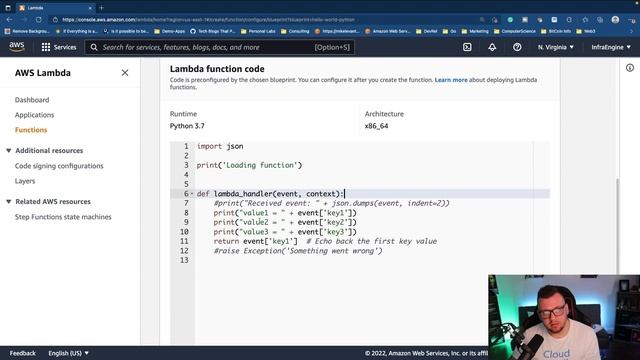Open the BitCoin Info bookmark folder
640x360 pixels.
coord(556,31)
